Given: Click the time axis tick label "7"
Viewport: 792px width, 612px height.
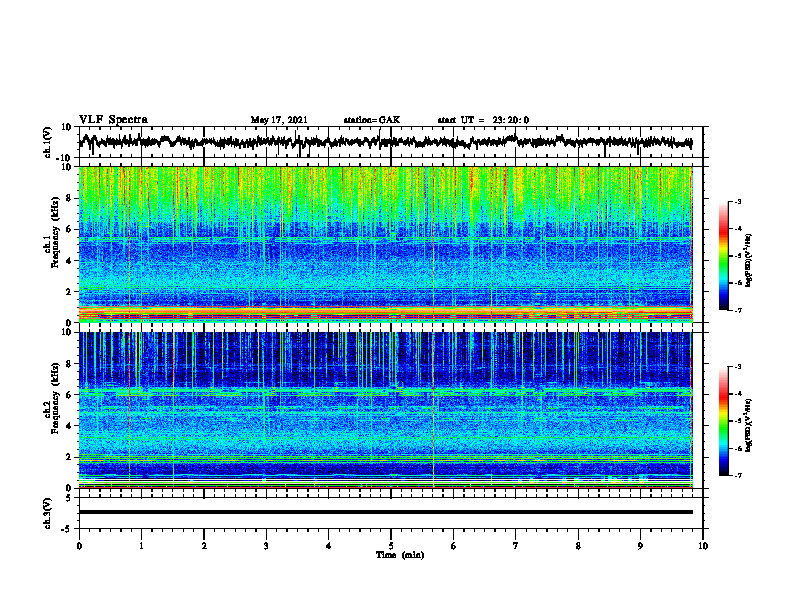Looking at the screenshot, I should pyautogui.click(x=516, y=546).
